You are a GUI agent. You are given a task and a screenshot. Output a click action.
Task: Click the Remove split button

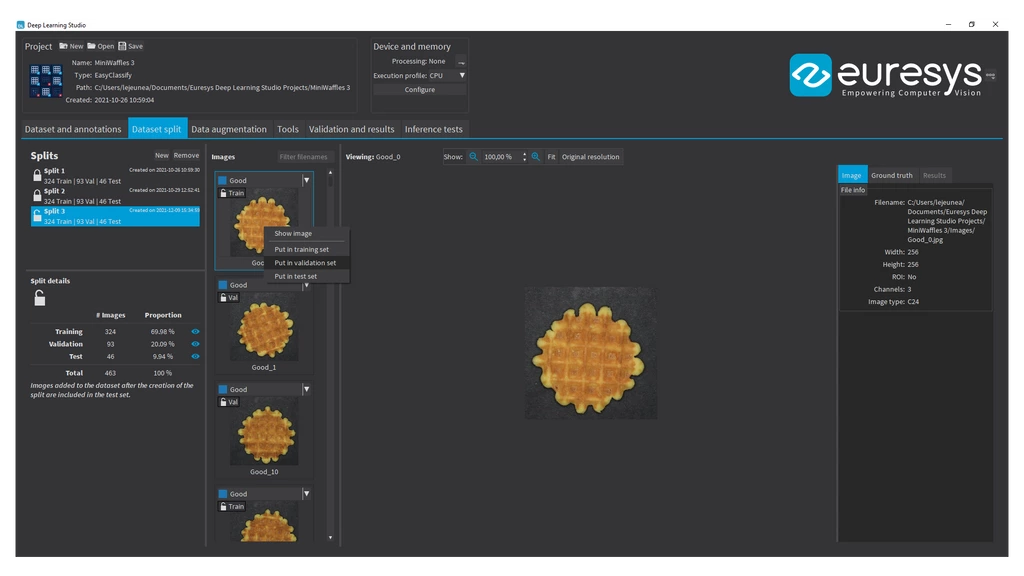coord(186,156)
